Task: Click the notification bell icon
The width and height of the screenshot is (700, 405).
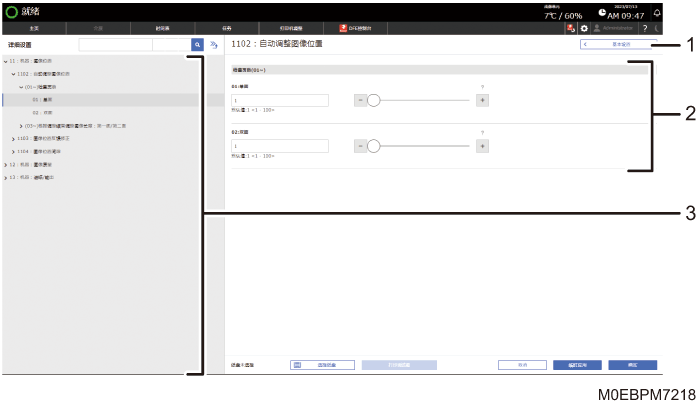Action: click(657, 13)
